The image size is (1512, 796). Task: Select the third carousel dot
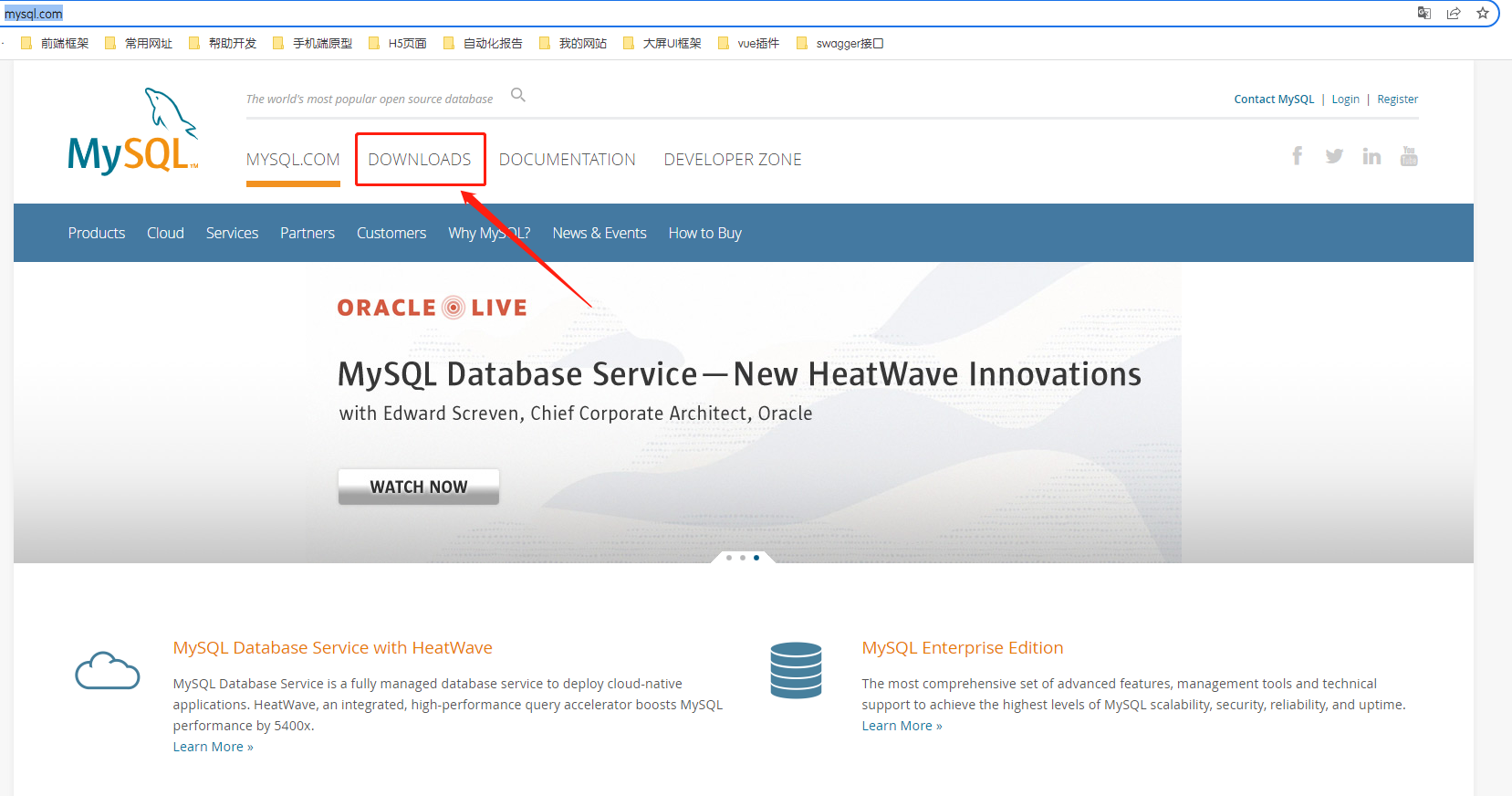756,558
